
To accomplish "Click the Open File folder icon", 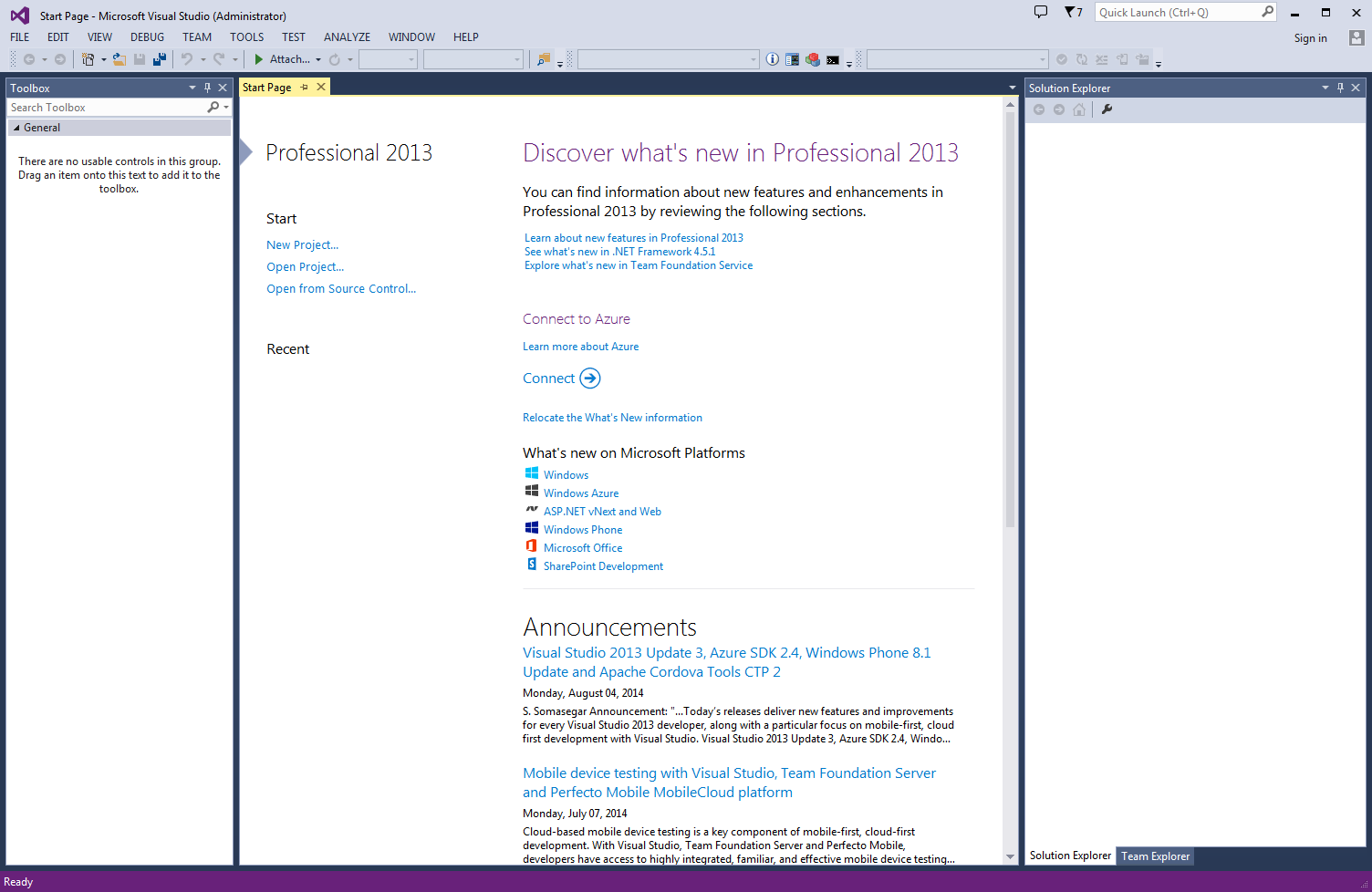I will coord(119,59).
